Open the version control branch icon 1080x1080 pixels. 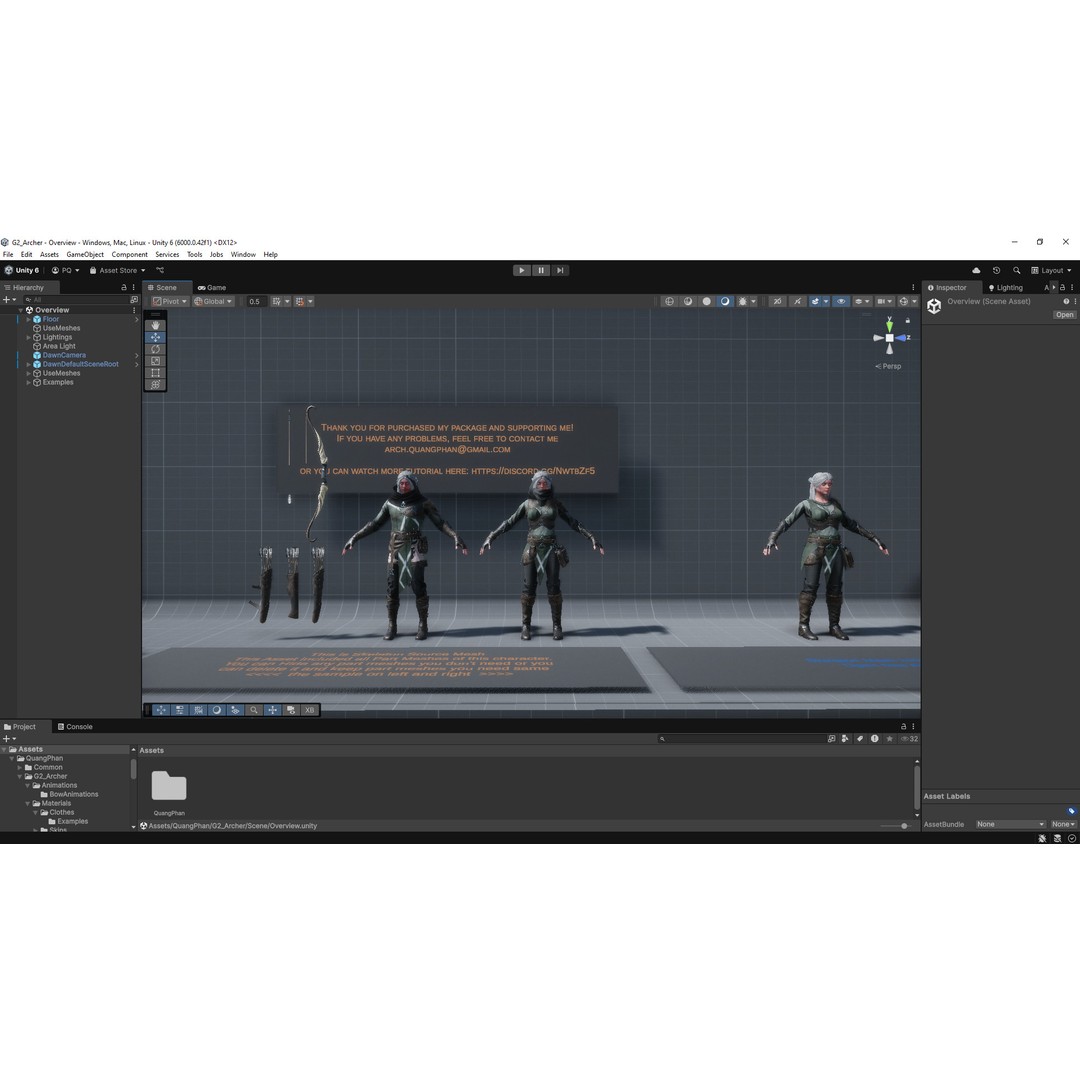click(x=160, y=271)
